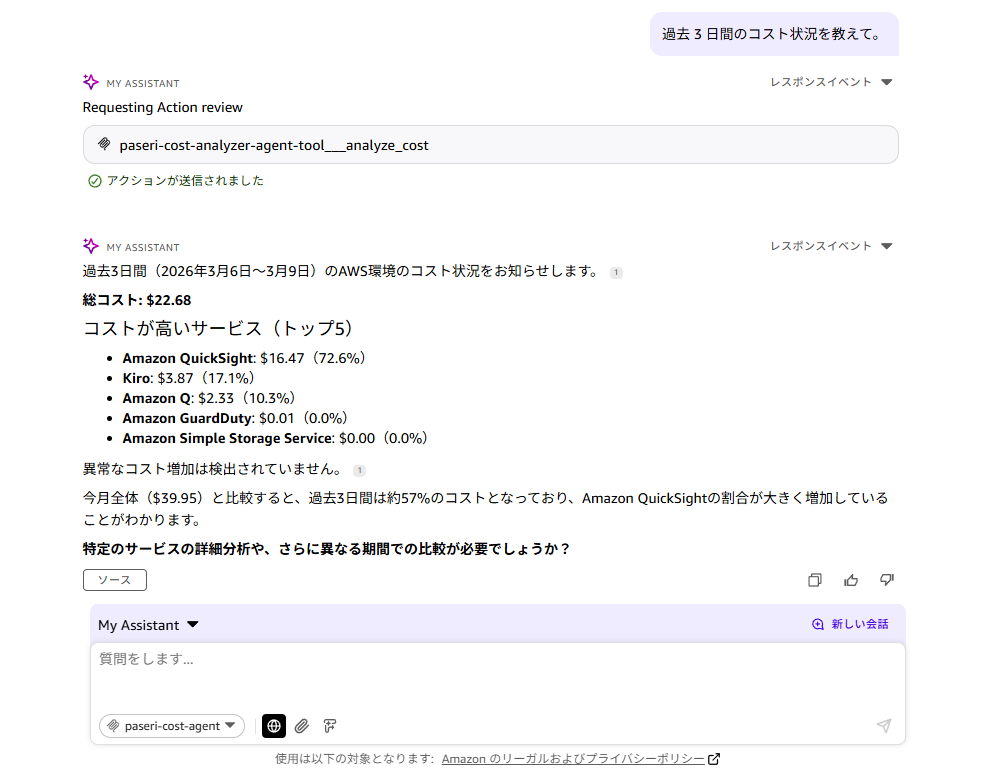Click the user message about past 3 days cost
996x771 pixels.
pos(773,34)
